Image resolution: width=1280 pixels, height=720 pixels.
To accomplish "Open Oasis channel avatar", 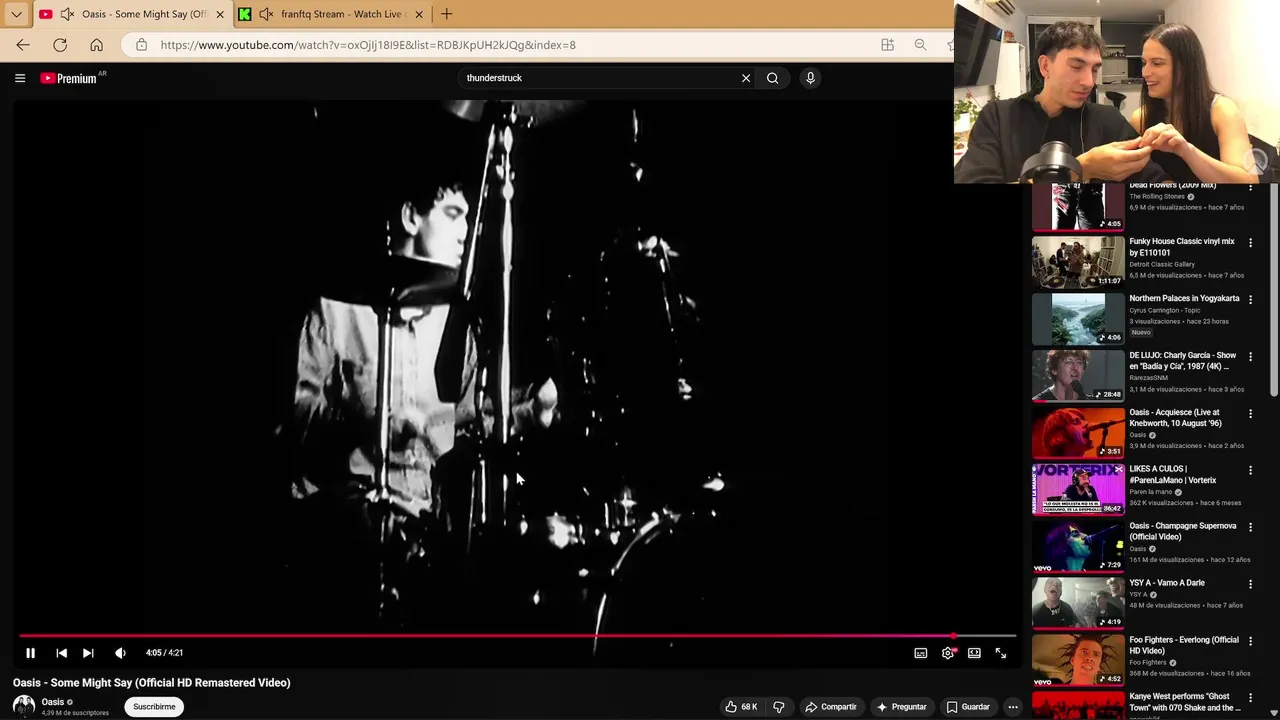I will point(24,706).
